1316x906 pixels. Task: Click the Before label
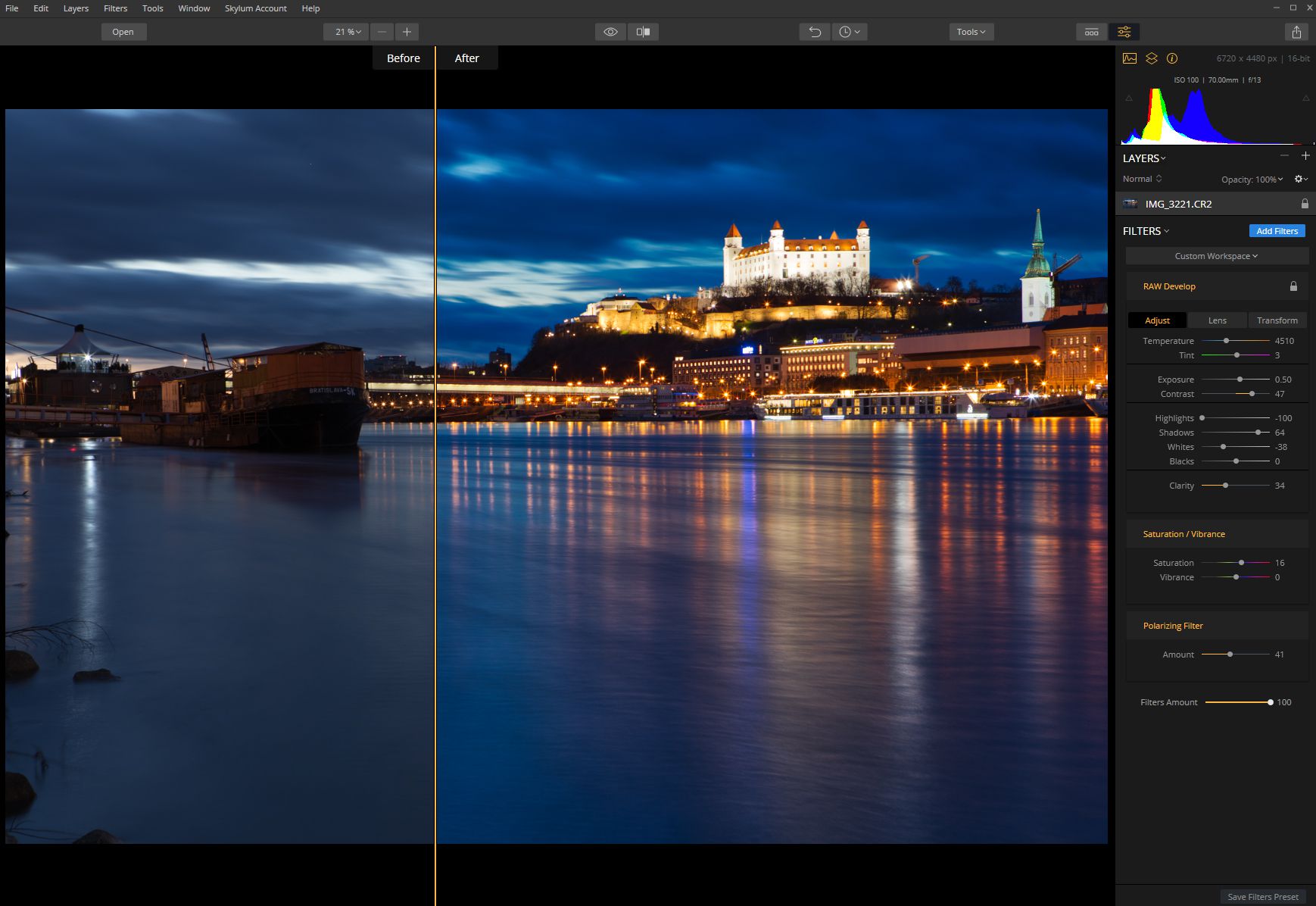(x=404, y=58)
